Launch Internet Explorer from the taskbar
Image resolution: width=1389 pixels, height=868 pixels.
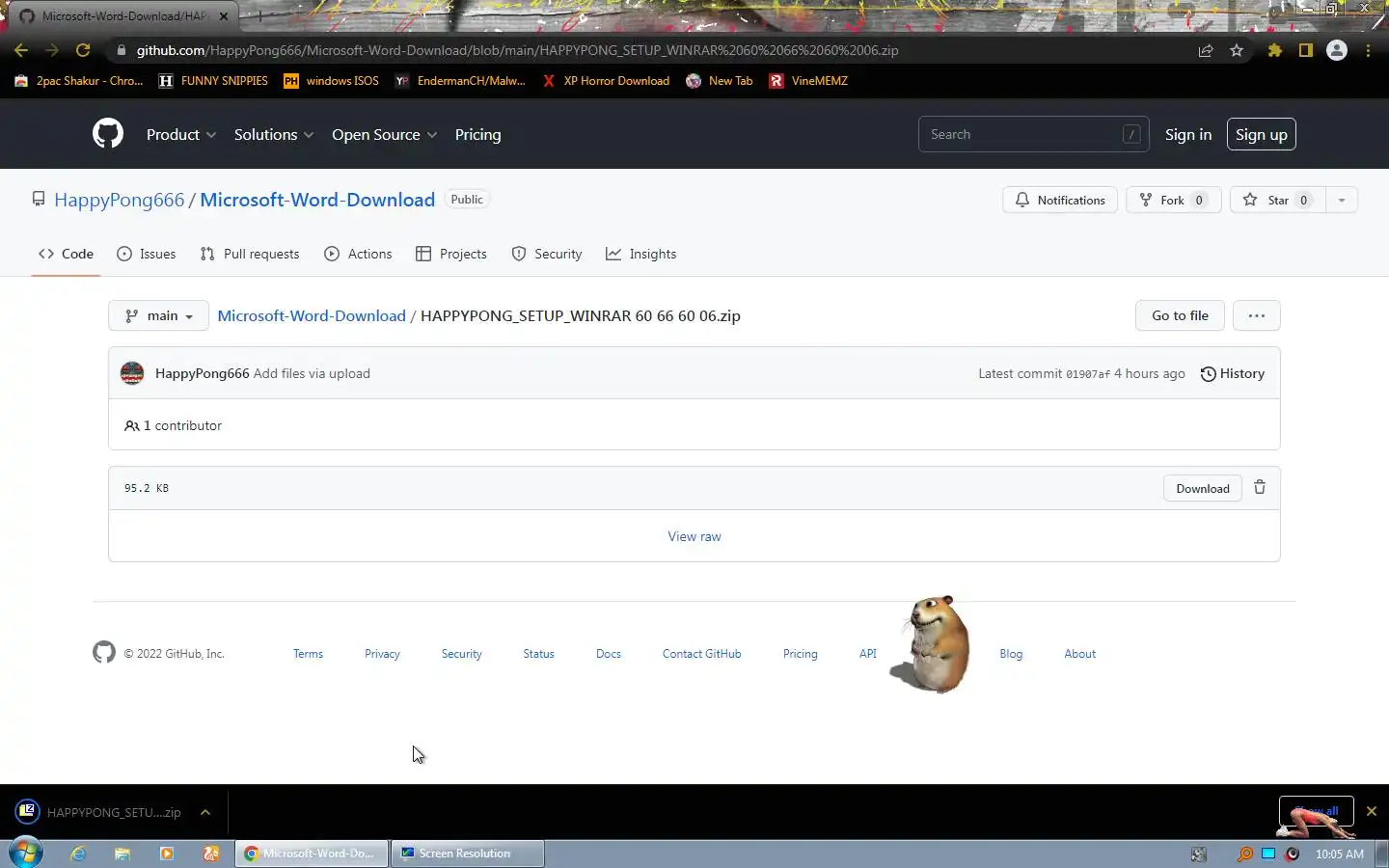pyautogui.click(x=78, y=854)
